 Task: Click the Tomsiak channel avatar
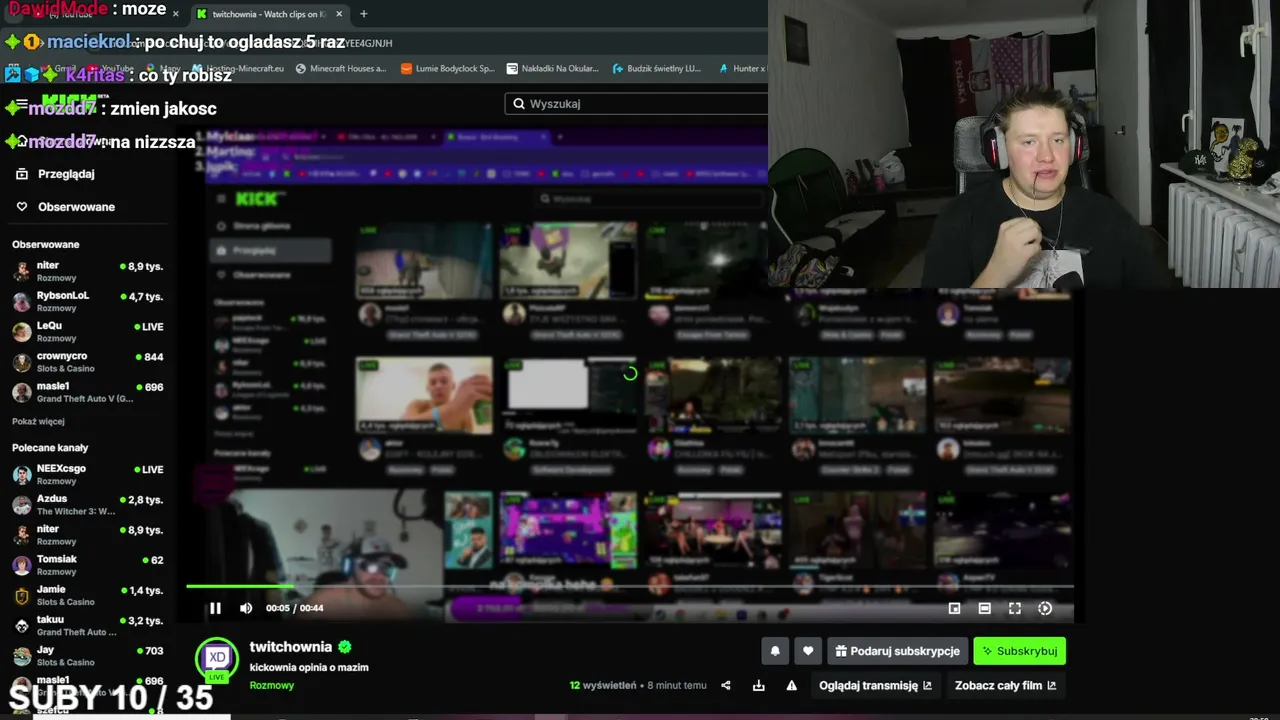(x=22, y=566)
